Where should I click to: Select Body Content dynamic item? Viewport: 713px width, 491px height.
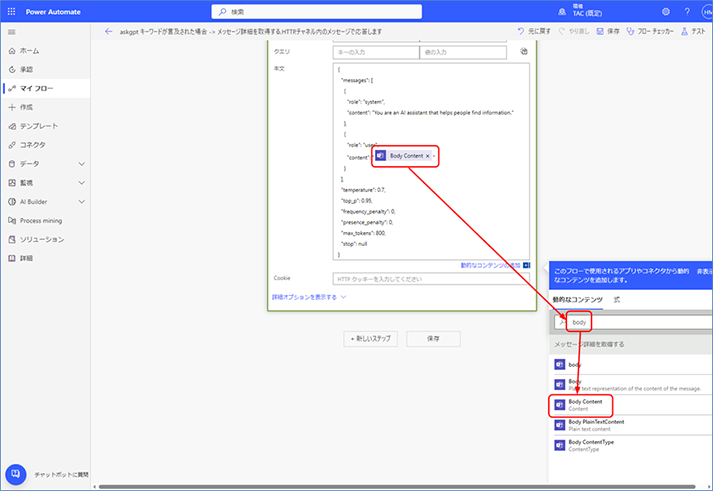click(x=631, y=405)
